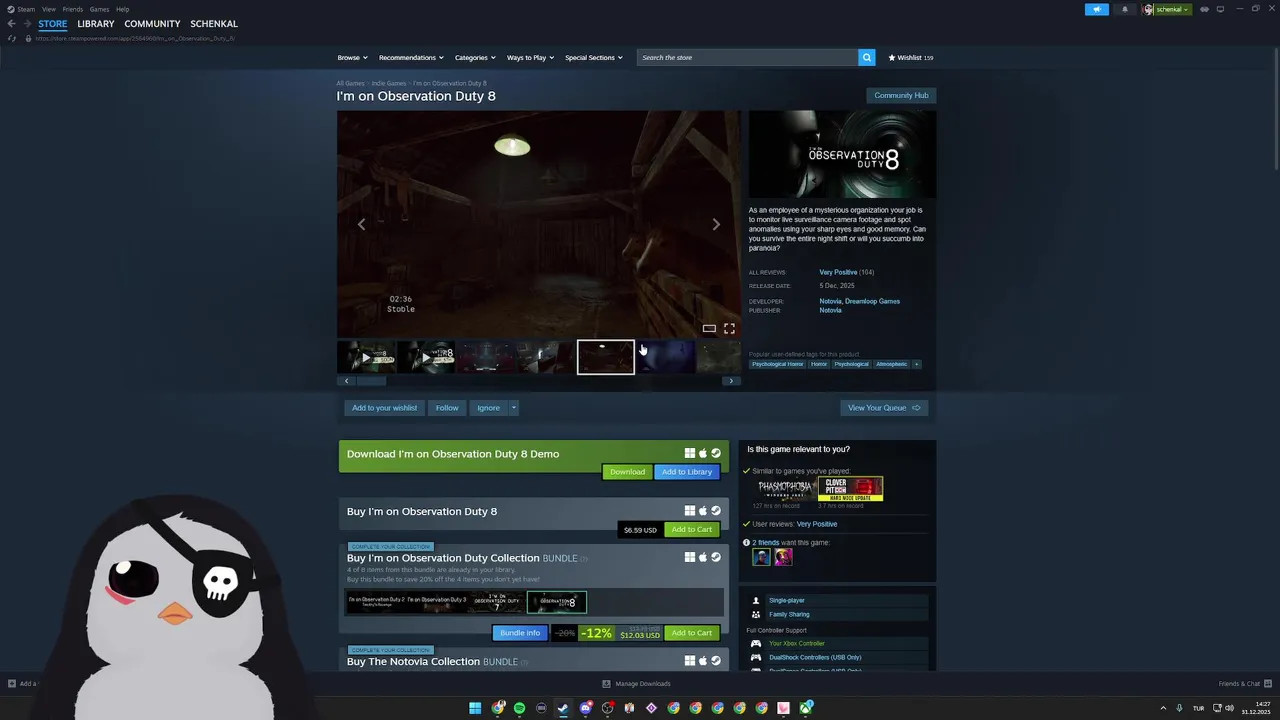
Task: Open the first friend avatar who wants game
Action: [x=762, y=557]
